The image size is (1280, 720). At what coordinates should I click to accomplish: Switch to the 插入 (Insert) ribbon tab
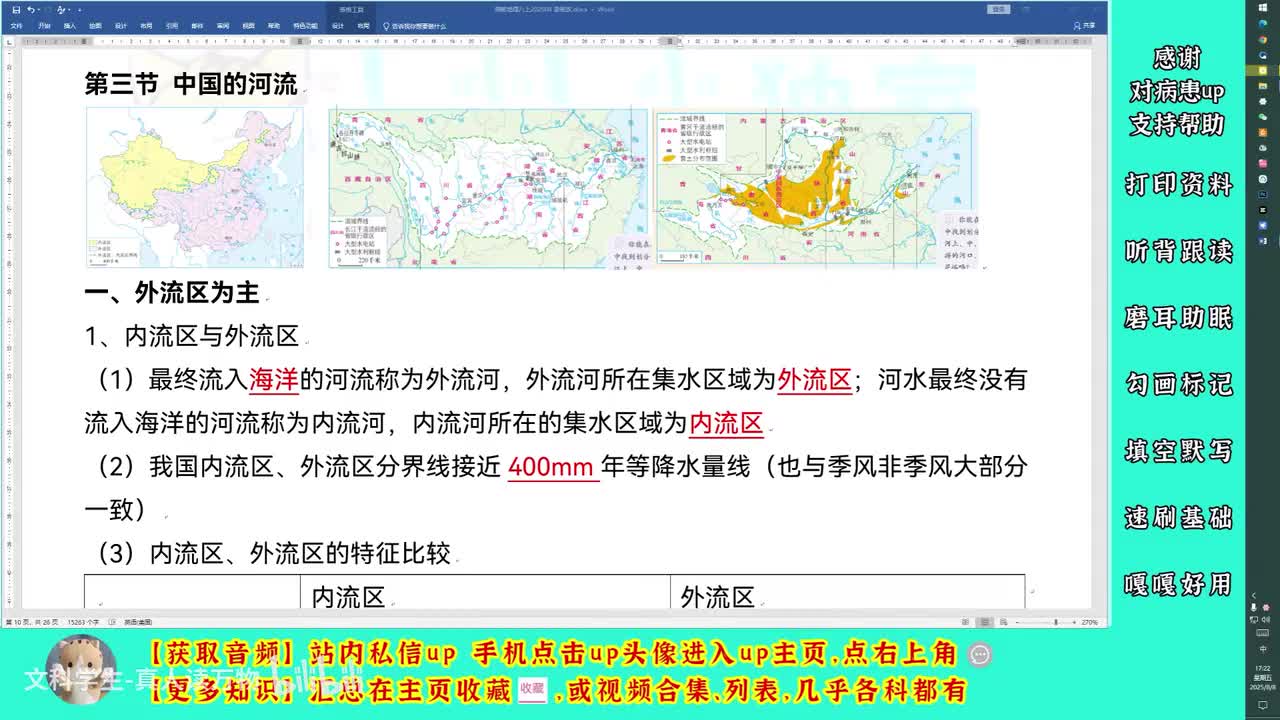tap(70, 25)
